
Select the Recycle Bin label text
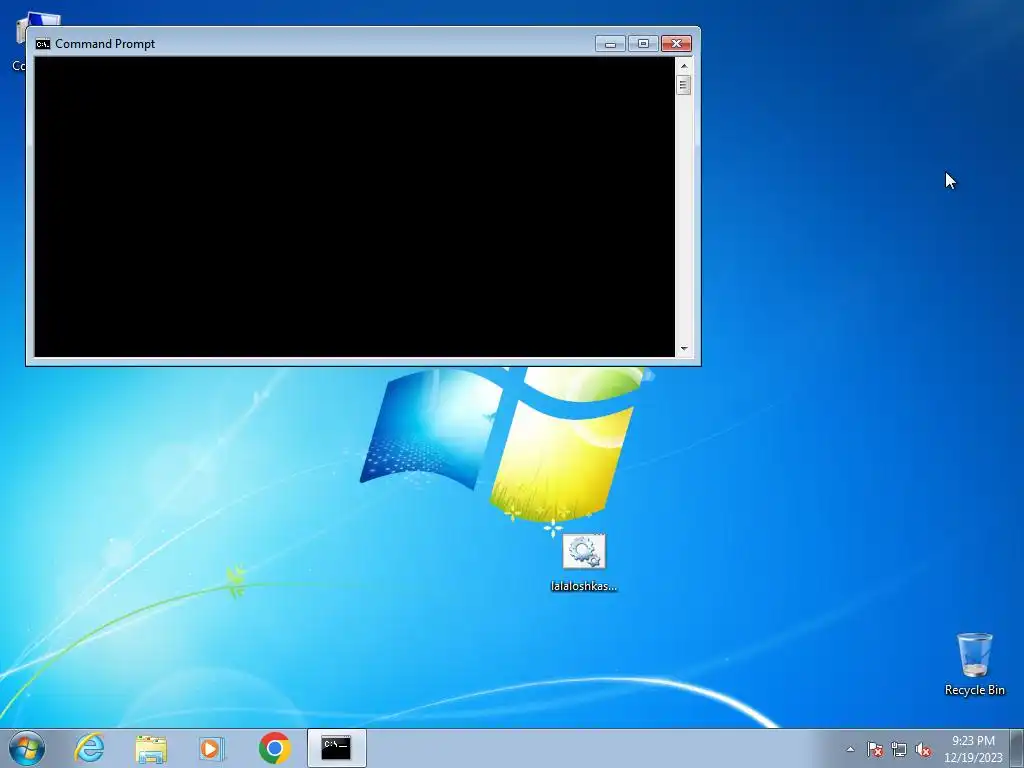(974, 690)
